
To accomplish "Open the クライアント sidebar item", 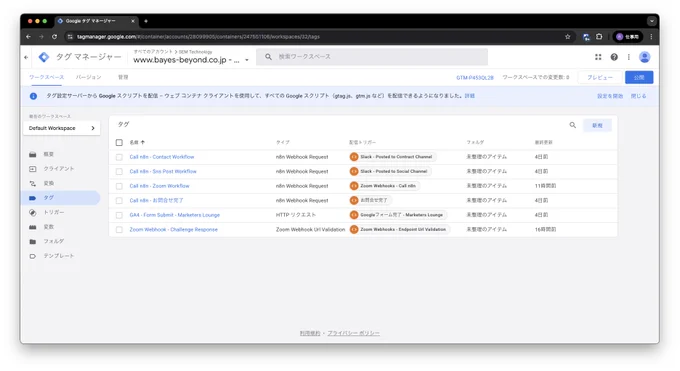I will [61, 168].
